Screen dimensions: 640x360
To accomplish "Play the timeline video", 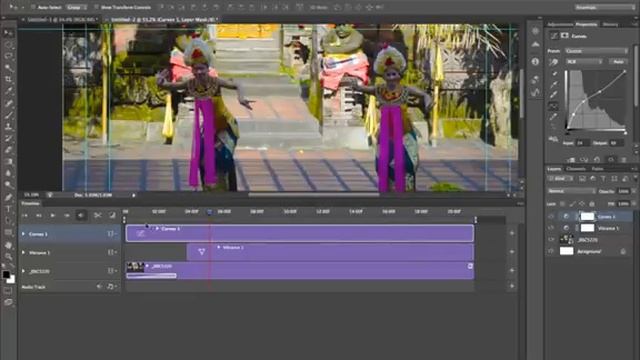I will coord(53,215).
